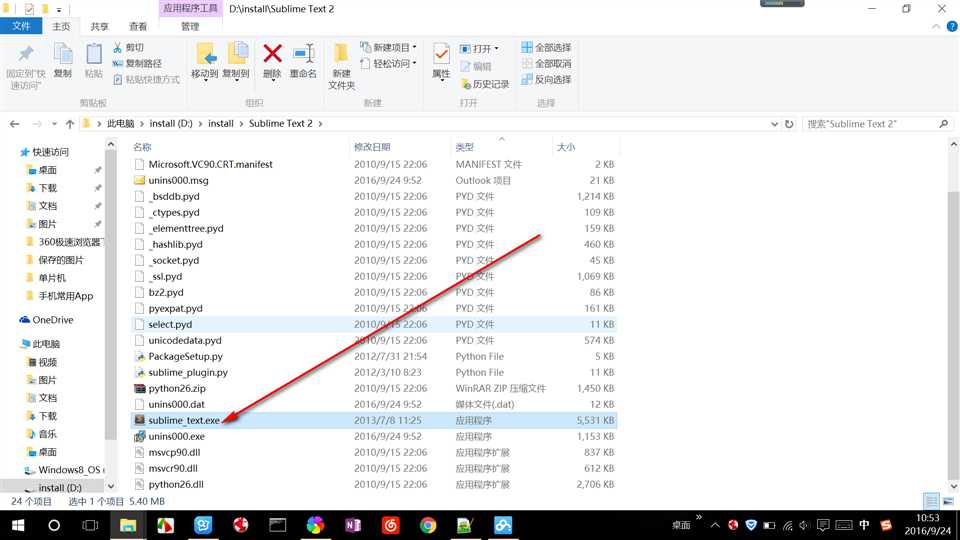The image size is (960, 540).
Task: Click the volume icon in system tray
Action: 804,525
